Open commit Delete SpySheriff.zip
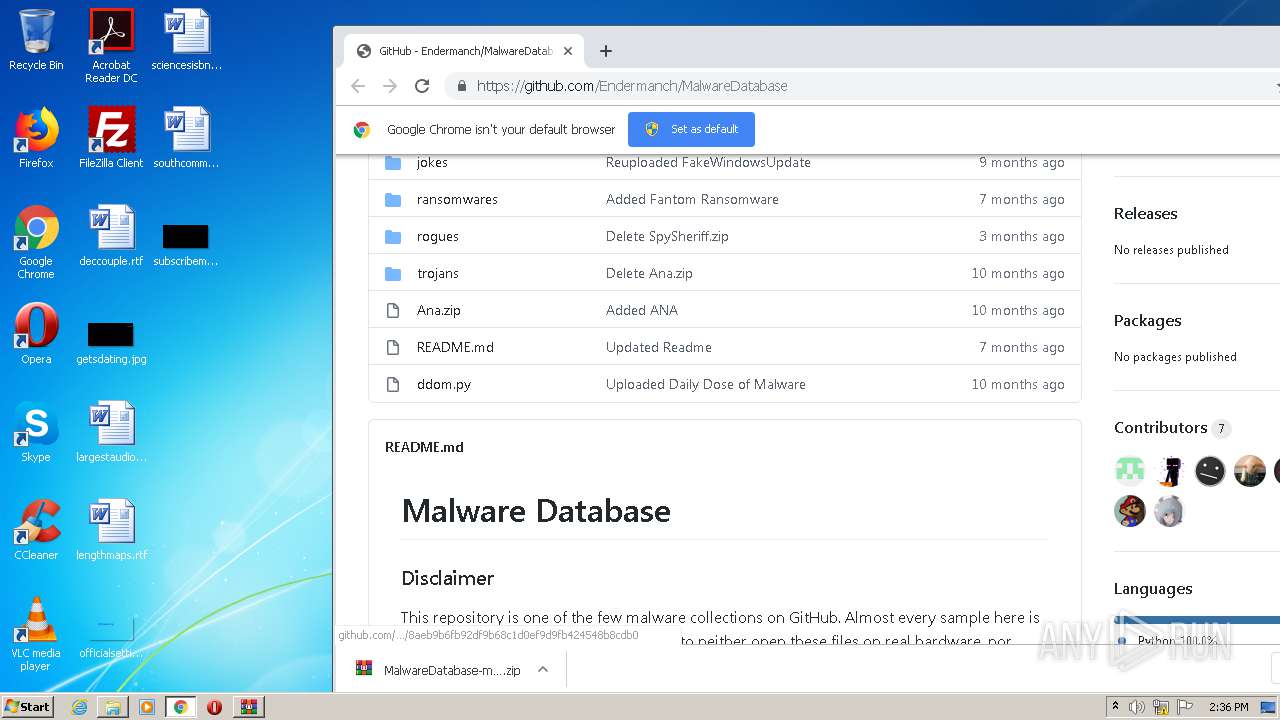 tap(667, 236)
